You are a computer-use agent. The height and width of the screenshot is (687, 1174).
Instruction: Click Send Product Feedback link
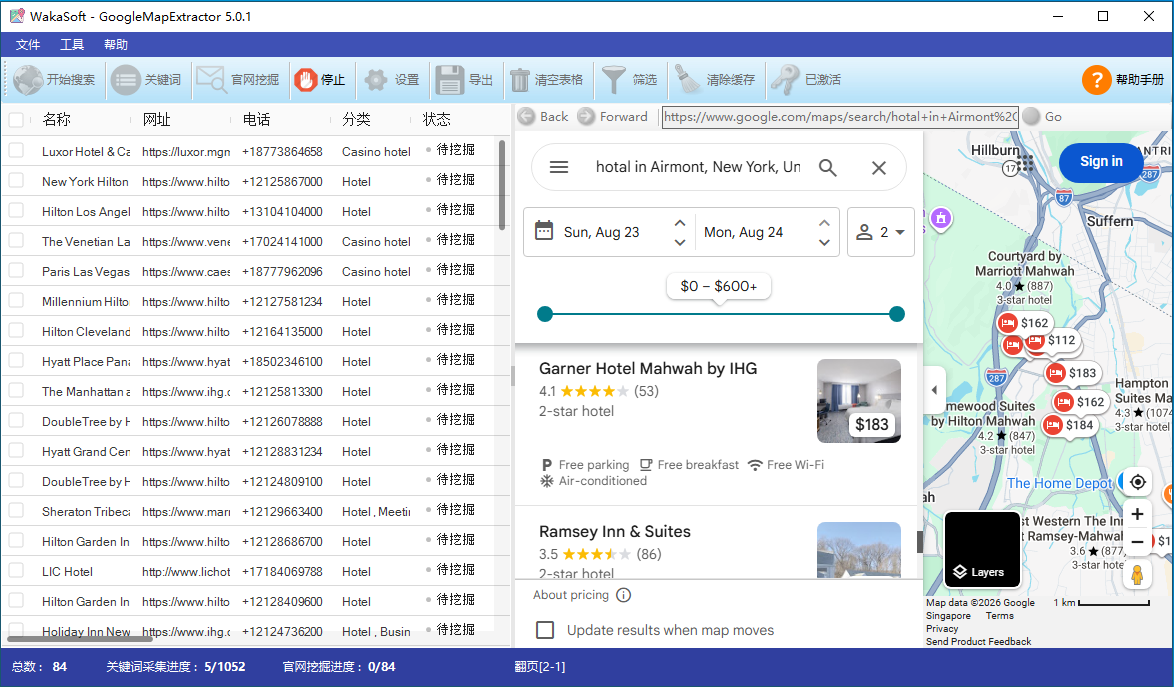point(978,641)
